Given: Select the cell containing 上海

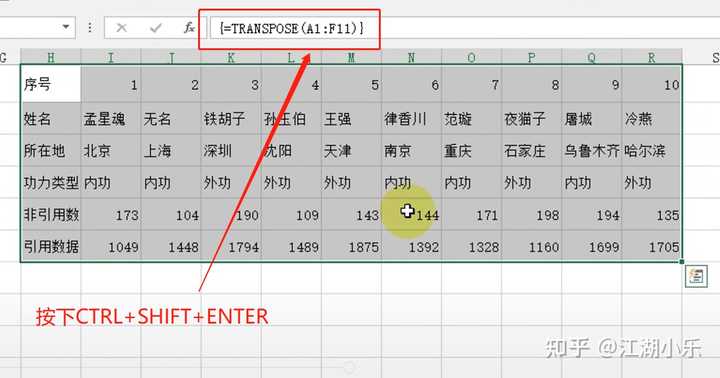Looking at the screenshot, I should 171,150.
